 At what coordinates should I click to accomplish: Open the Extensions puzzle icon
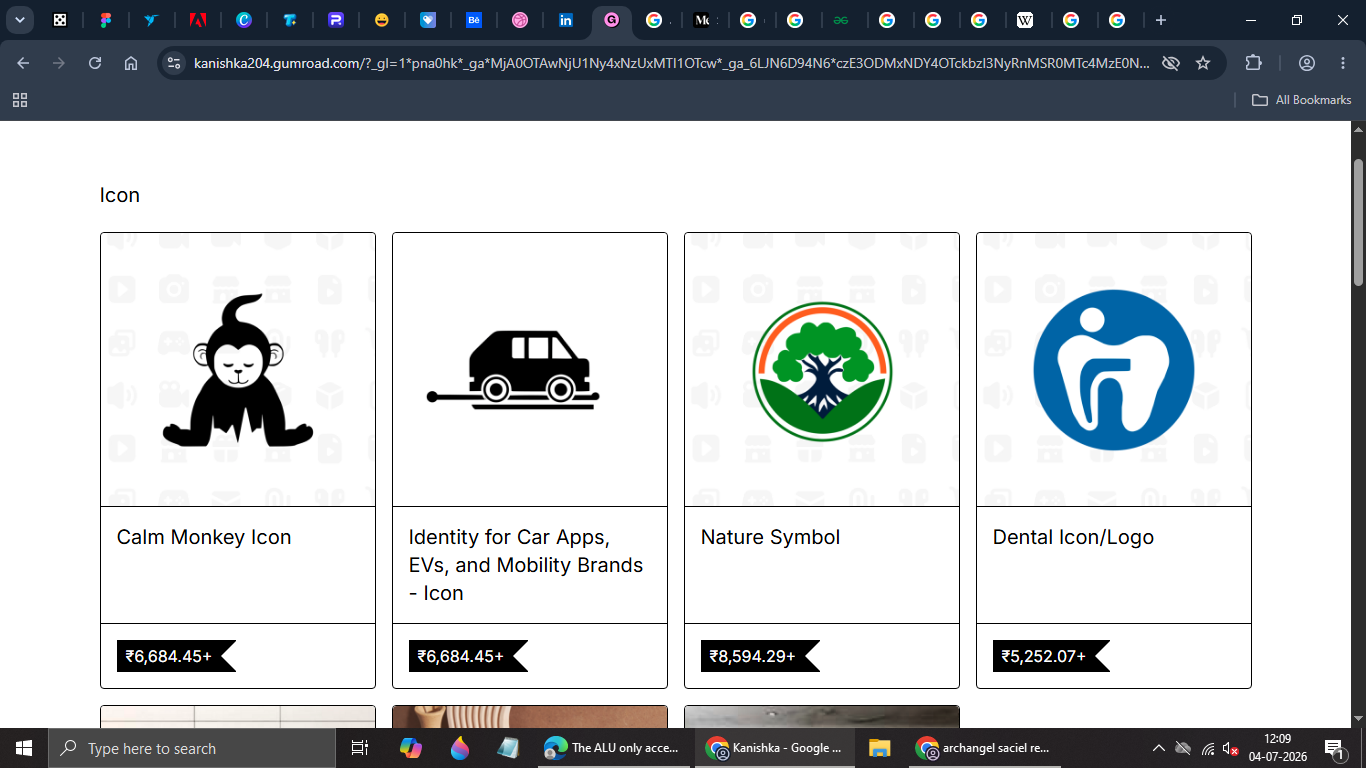click(x=1254, y=63)
